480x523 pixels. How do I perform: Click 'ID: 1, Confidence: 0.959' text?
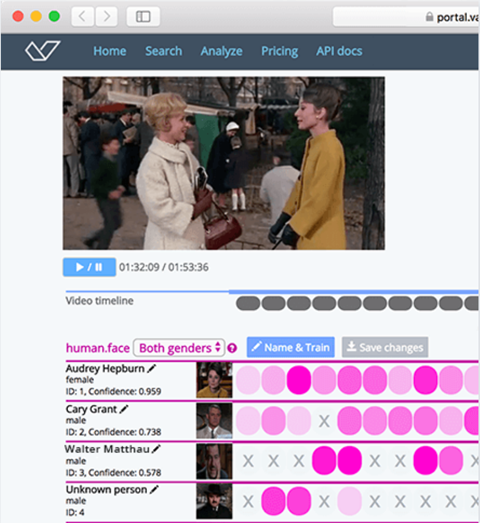(x=113, y=391)
